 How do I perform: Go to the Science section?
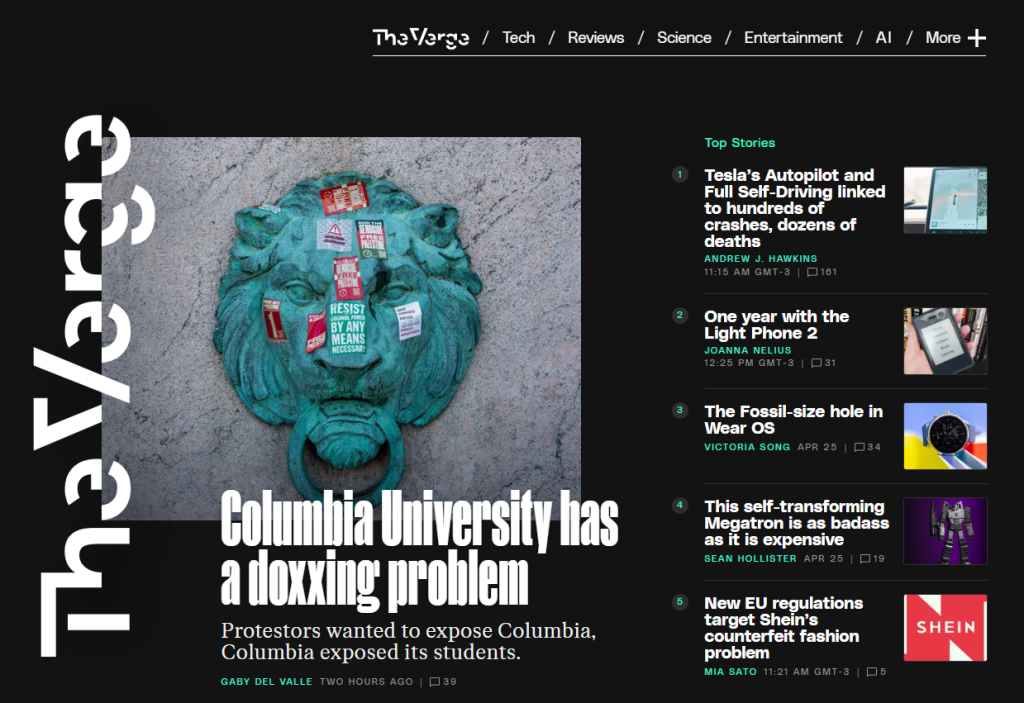pyautogui.click(x=684, y=38)
